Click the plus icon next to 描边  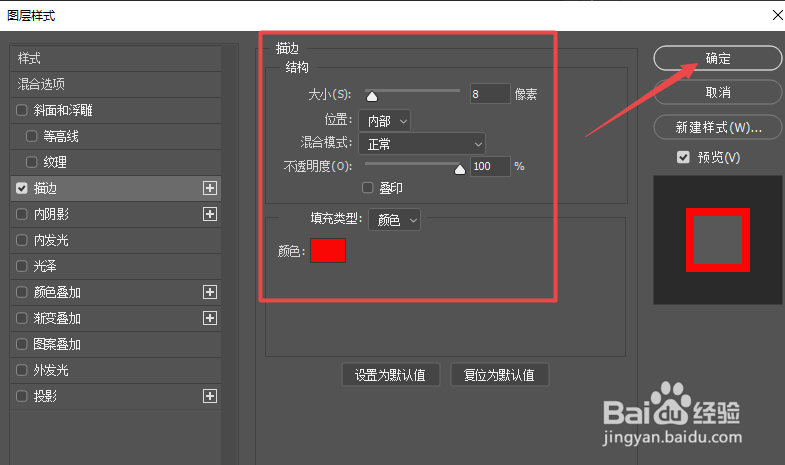tap(210, 188)
